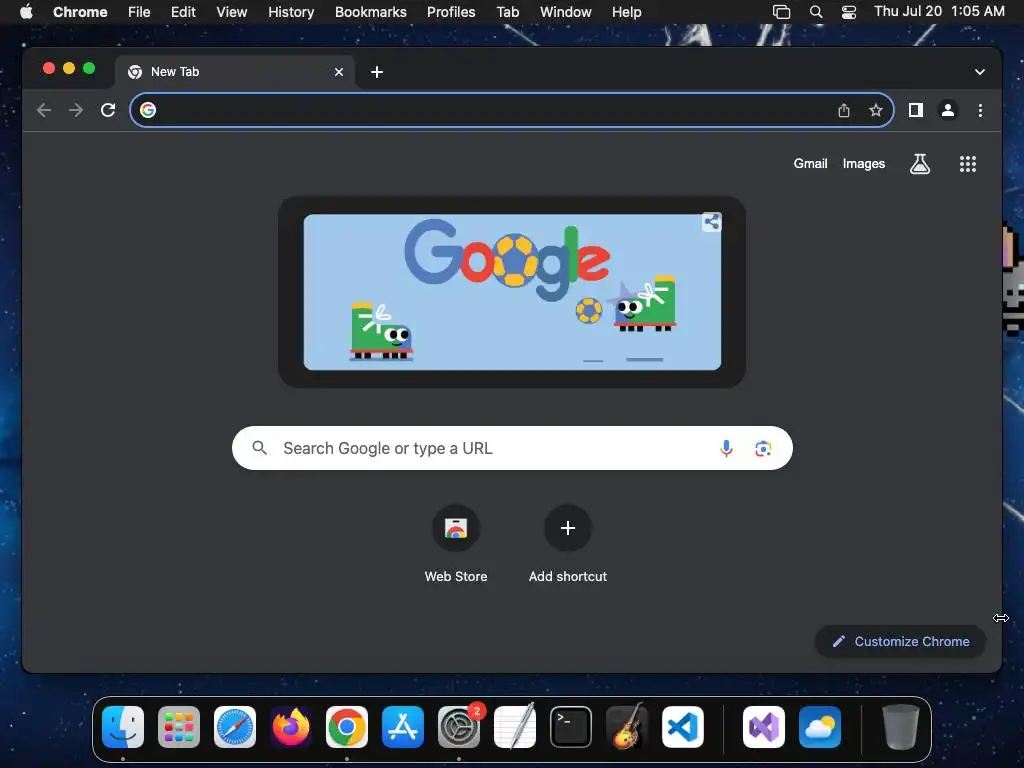This screenshot has width=1024, height=768.
Task: Open the Apple menu
Action: click(x=26, y=12)
